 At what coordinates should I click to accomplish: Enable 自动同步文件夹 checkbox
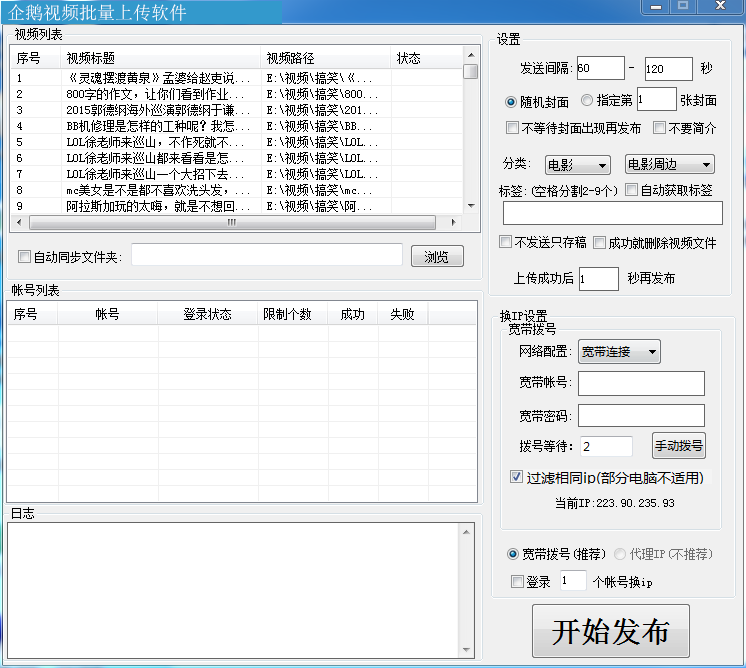24,257
